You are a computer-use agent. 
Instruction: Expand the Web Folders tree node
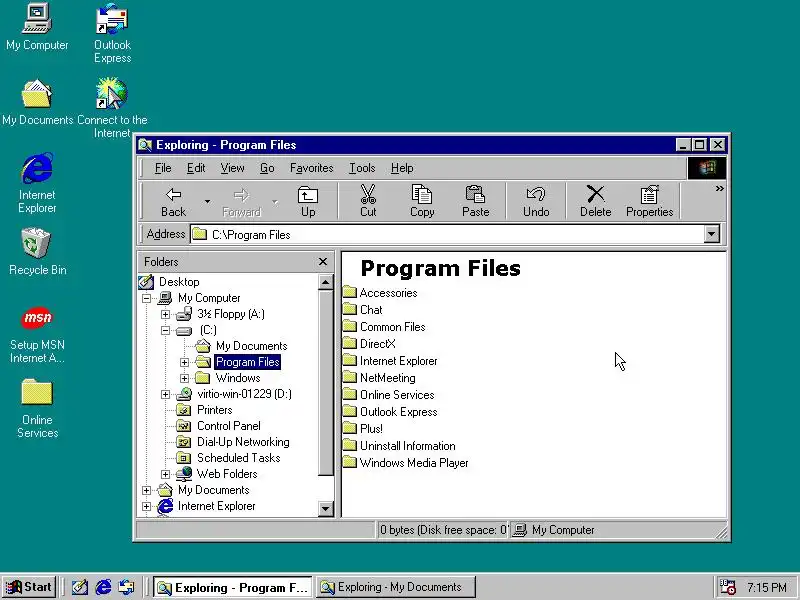click(165, 474)
